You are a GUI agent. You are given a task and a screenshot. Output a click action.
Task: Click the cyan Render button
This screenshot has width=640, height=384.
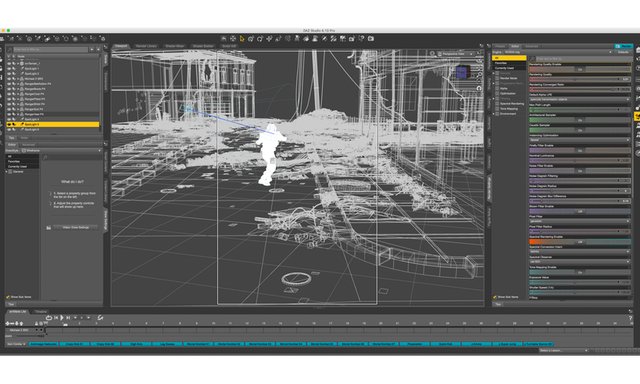[624, 47]
